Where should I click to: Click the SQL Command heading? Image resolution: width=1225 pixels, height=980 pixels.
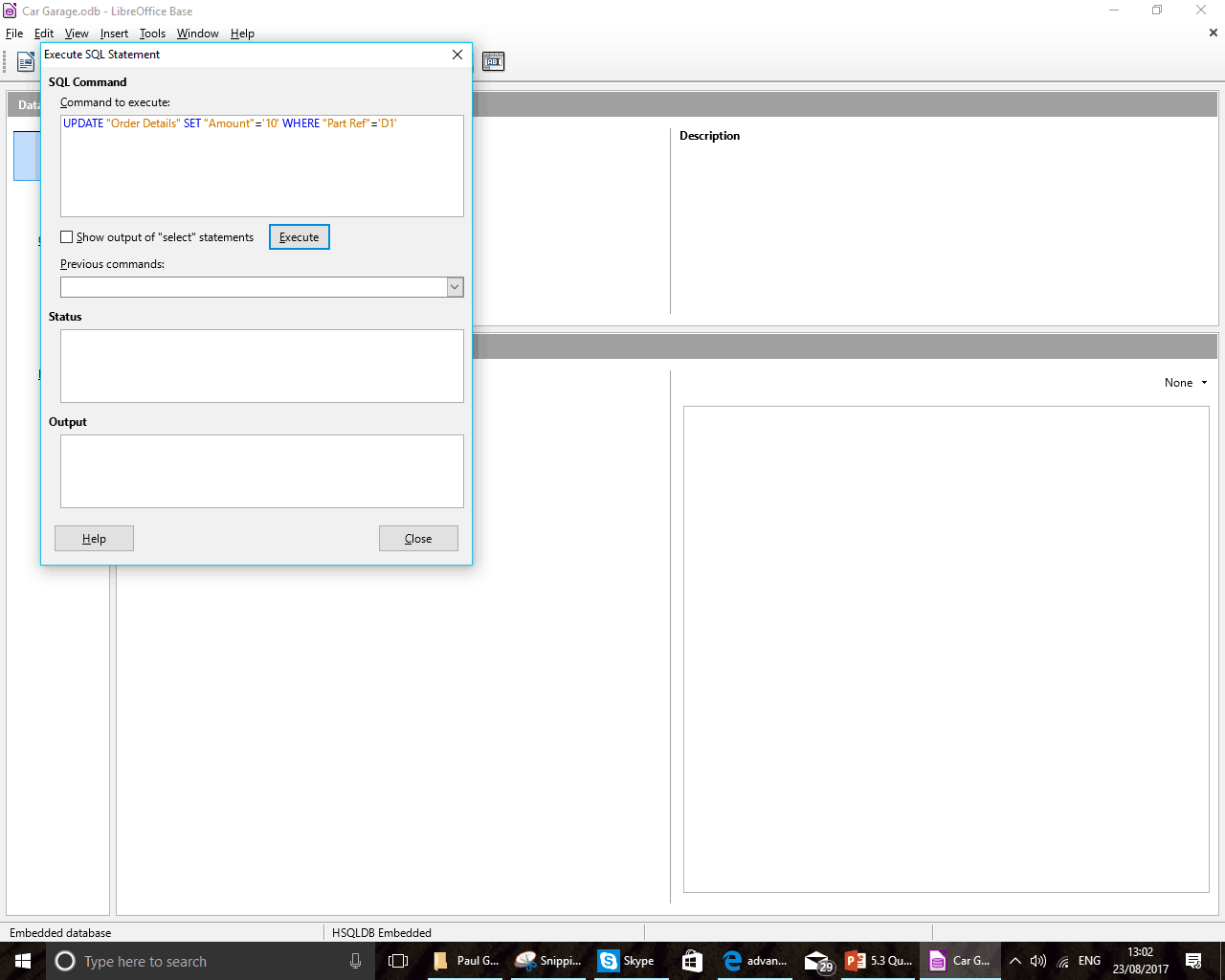[87, 82]
